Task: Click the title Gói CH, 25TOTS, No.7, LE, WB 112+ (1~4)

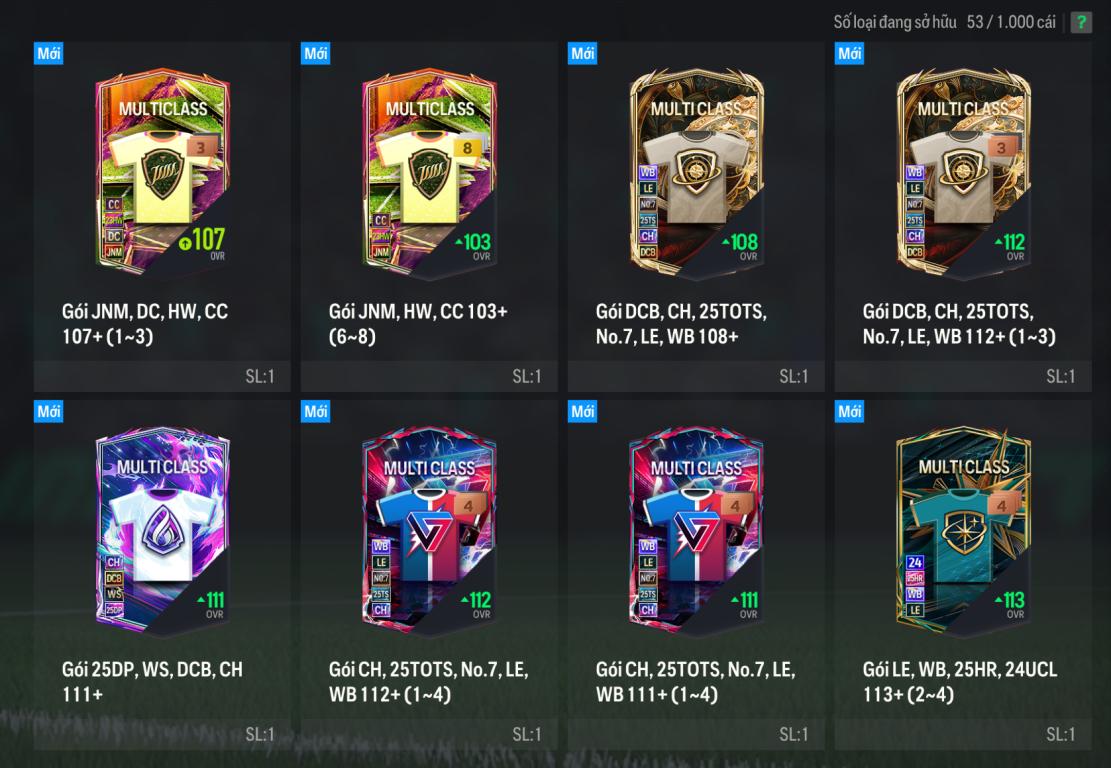Action: point(428,682)
